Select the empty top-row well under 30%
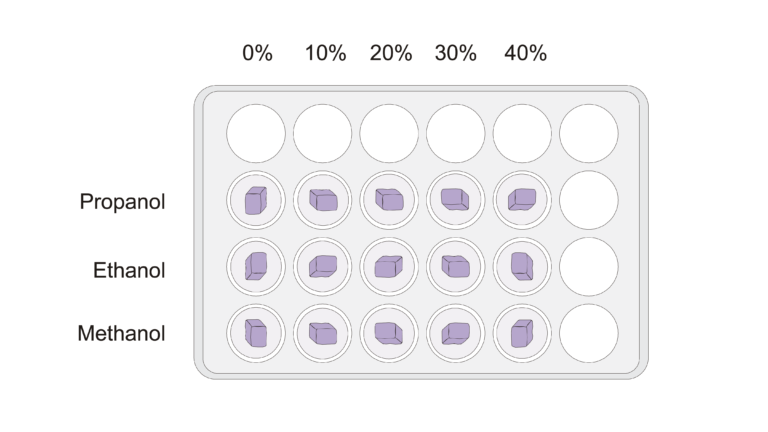Image resolution: width=768 pixels, height=432 pixels. pyautogui.click(x=455, y=134)
